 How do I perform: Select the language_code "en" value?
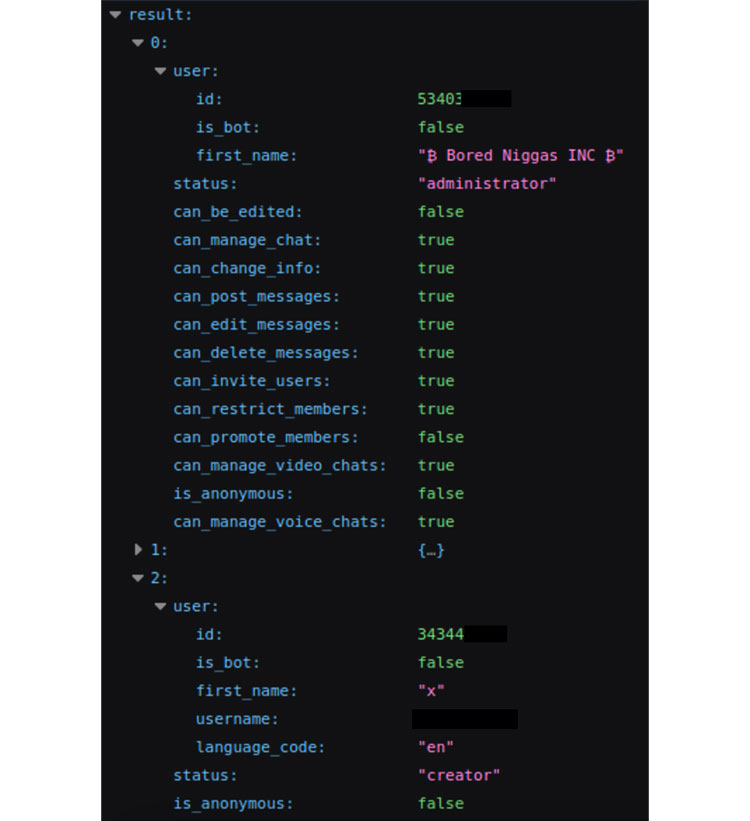coord(436,747)
